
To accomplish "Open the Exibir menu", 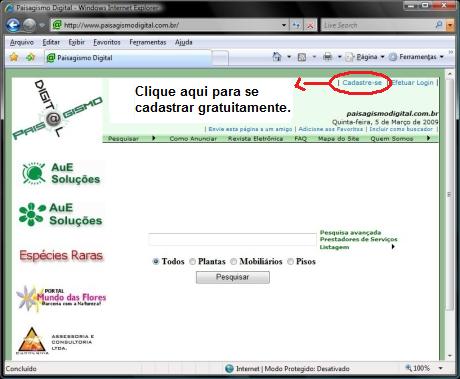I will [x=76, y=42].
